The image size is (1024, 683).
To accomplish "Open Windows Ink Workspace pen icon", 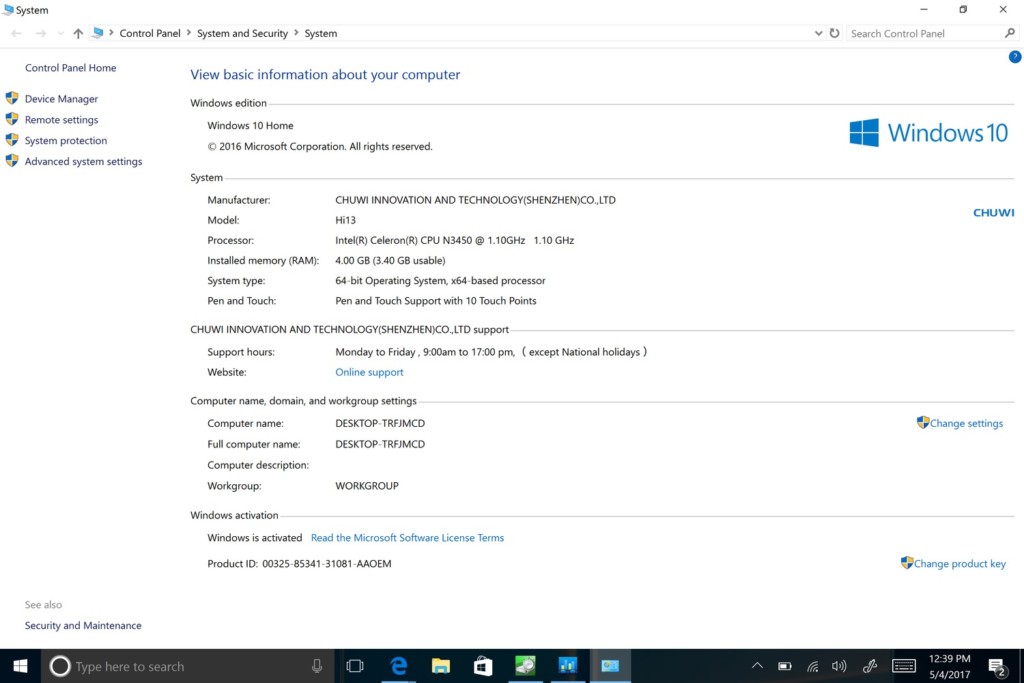I will pos(870,666).
